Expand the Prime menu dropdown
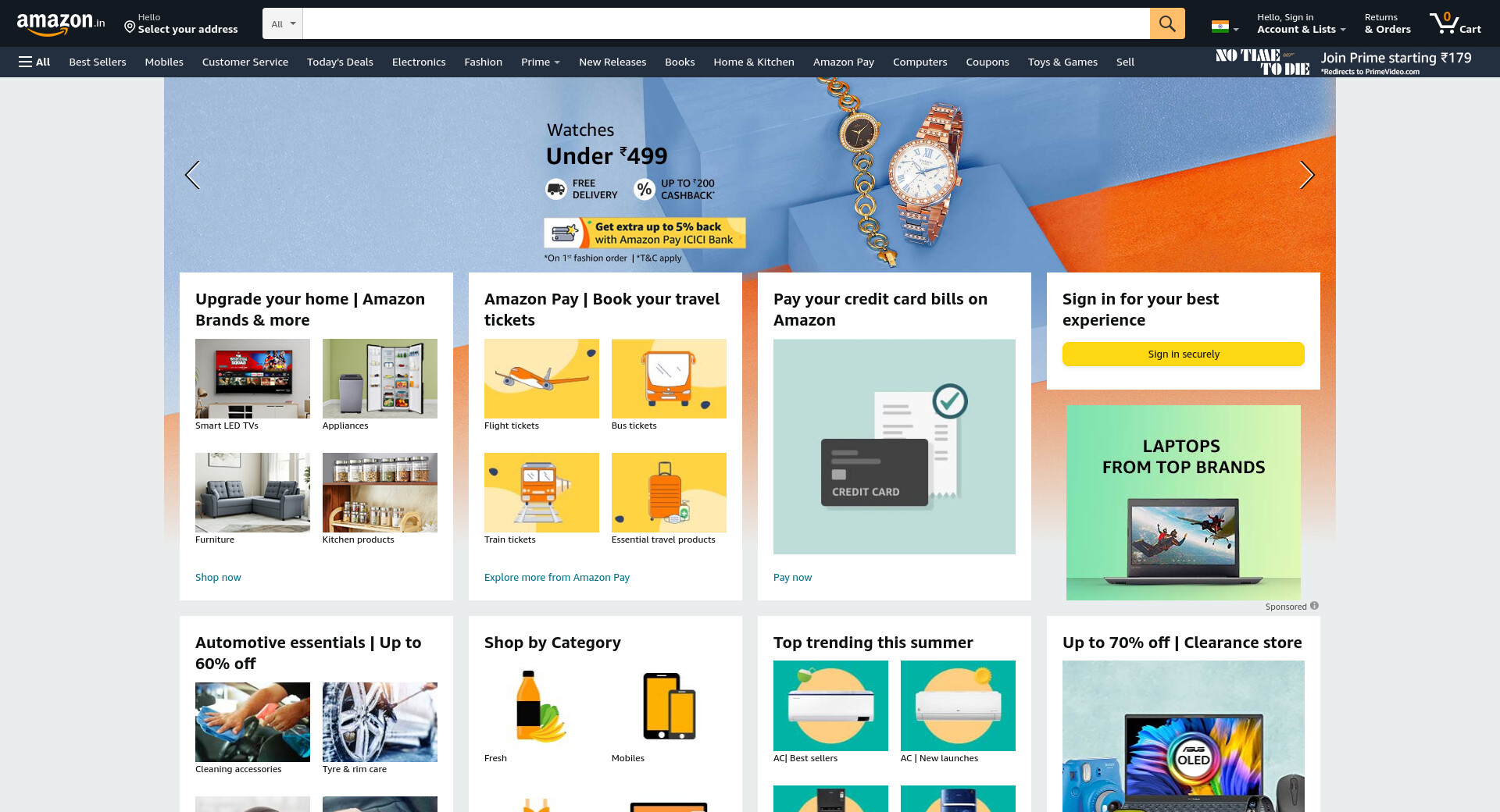This screenshot has width=1500, height=812. click(x=541, y=62)
